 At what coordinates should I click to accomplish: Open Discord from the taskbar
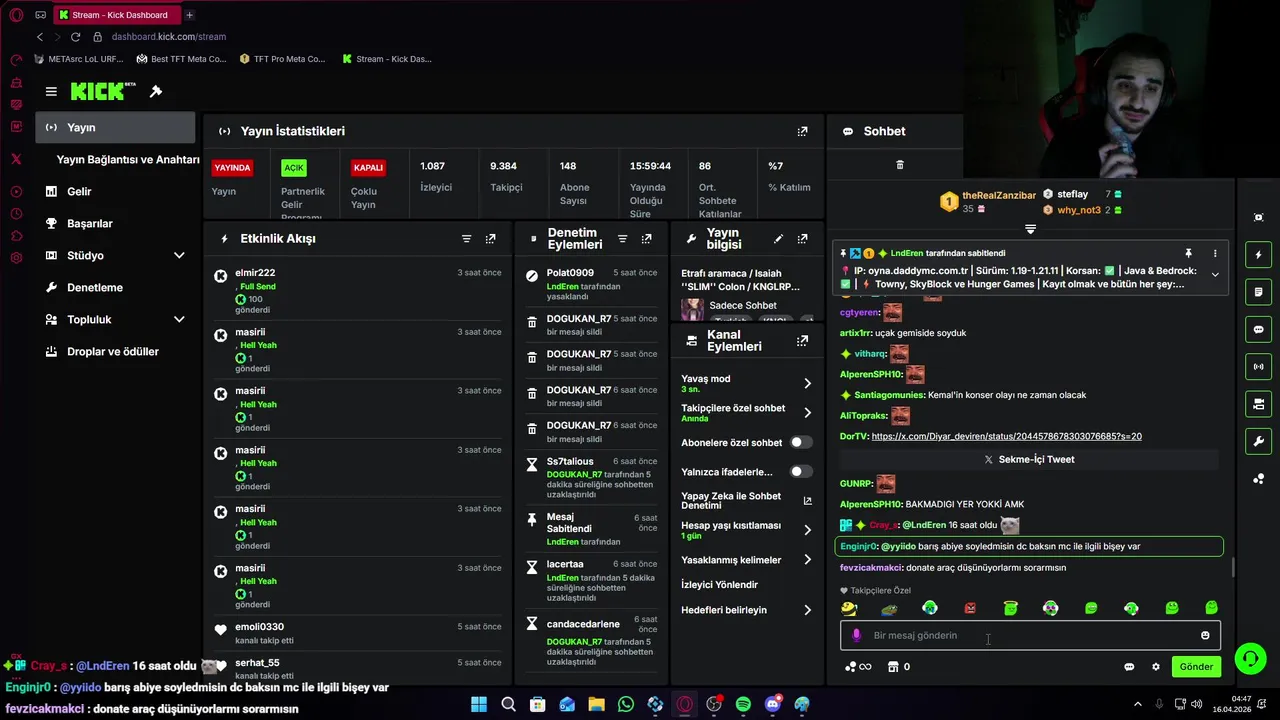click(x=773, y=704)
